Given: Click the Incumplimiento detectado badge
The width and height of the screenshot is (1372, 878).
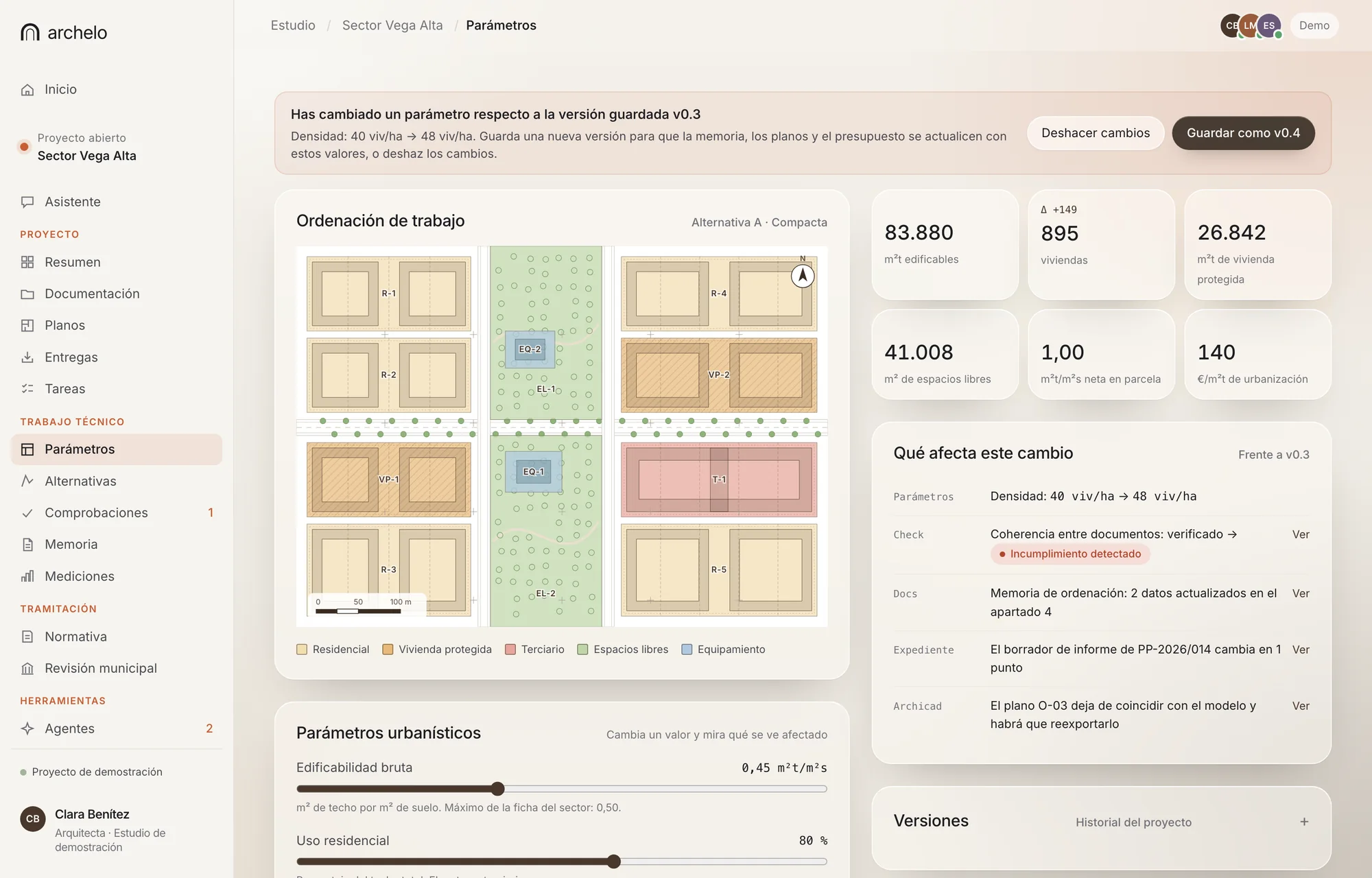Looking at the screenshot, I should coord(1070,554).
